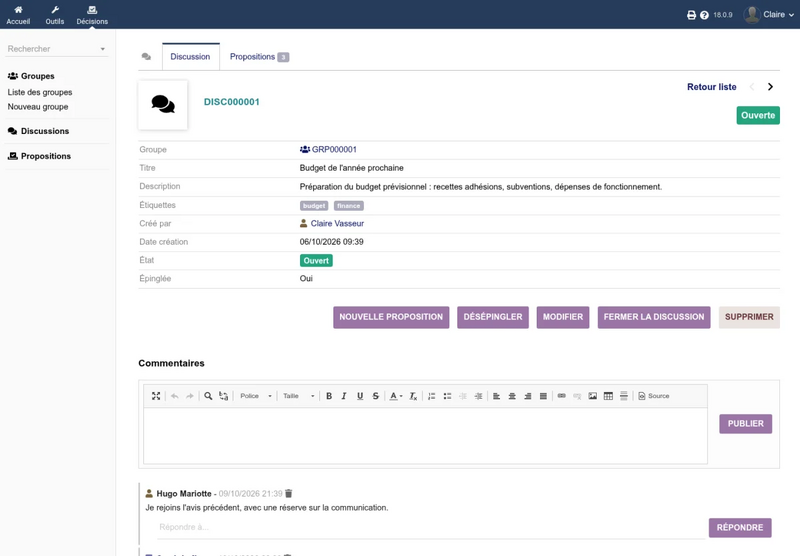This screenshot has height=556, width=800.
Task: Click the redo arrow in editor
Action: [x=190, y=396]
